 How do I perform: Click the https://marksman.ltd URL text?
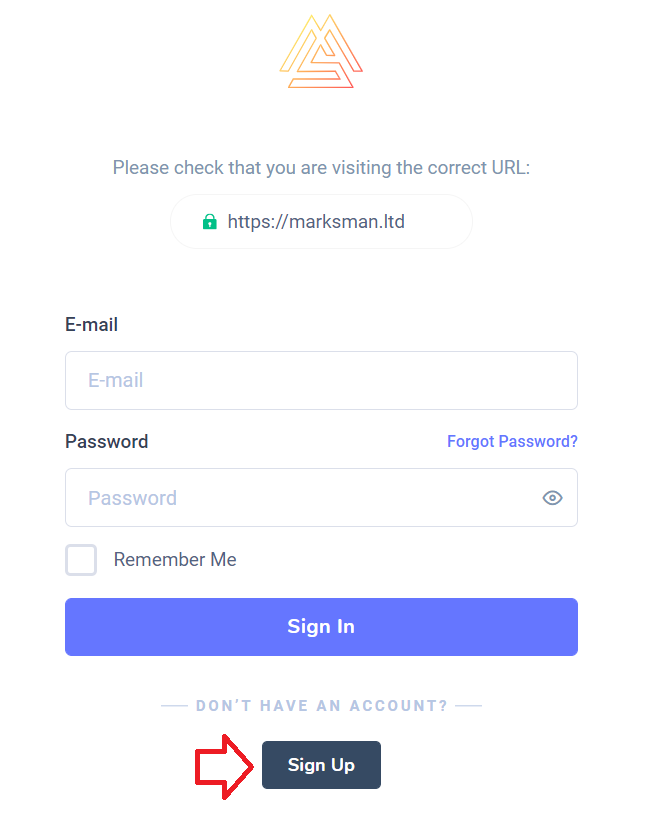316,221
